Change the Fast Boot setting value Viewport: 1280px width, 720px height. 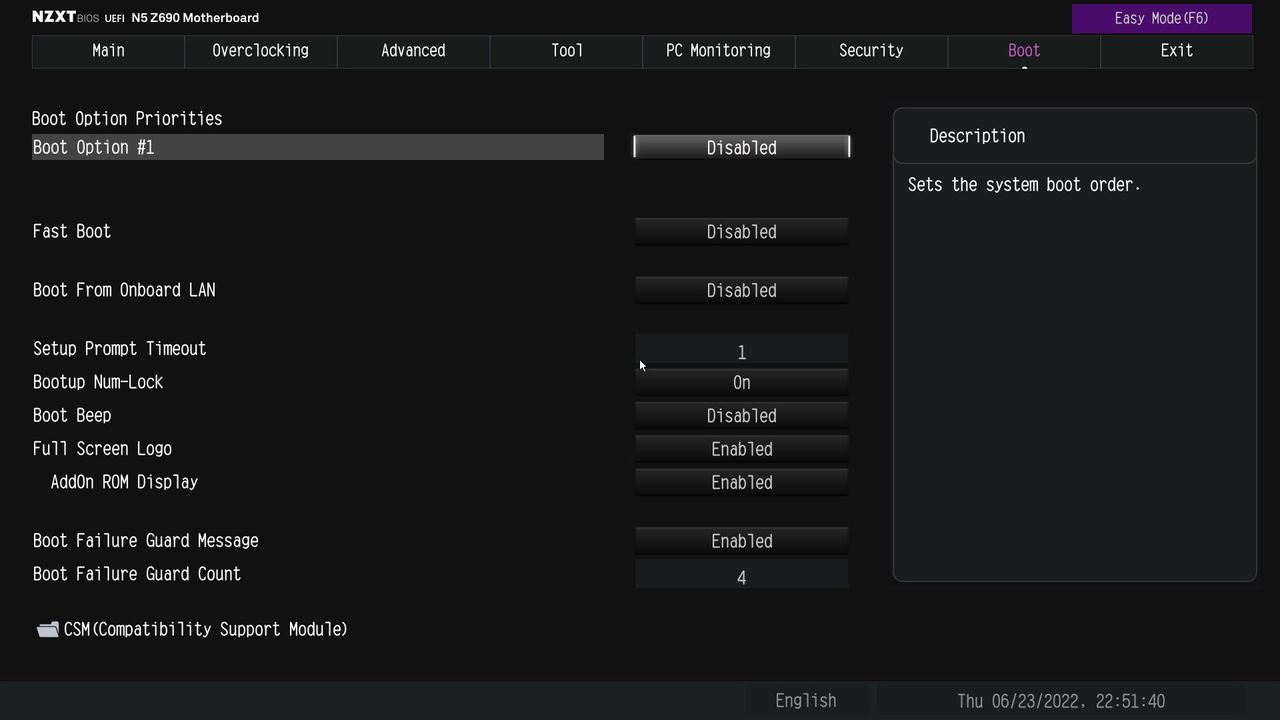pos(742,231)
